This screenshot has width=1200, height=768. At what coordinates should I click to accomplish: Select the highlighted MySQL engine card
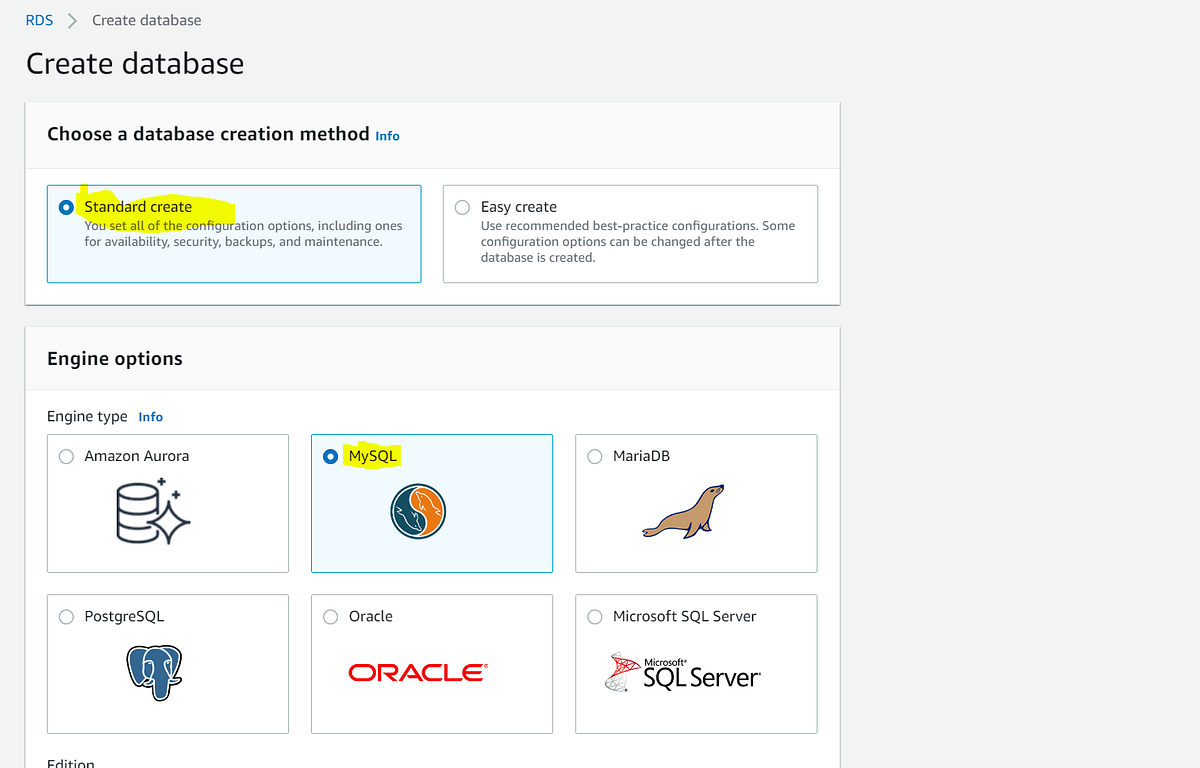(x=431, y=503)
